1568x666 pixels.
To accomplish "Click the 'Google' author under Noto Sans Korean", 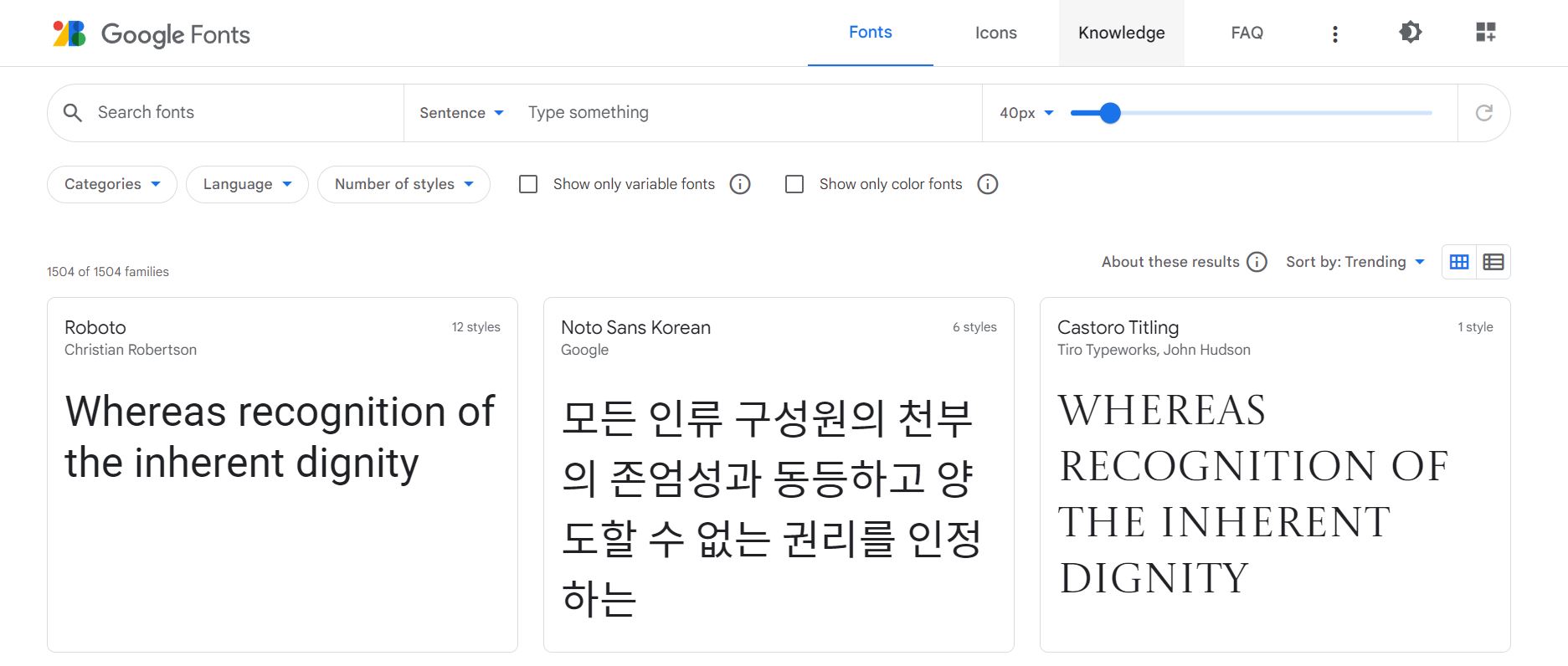I will (584, 350).
